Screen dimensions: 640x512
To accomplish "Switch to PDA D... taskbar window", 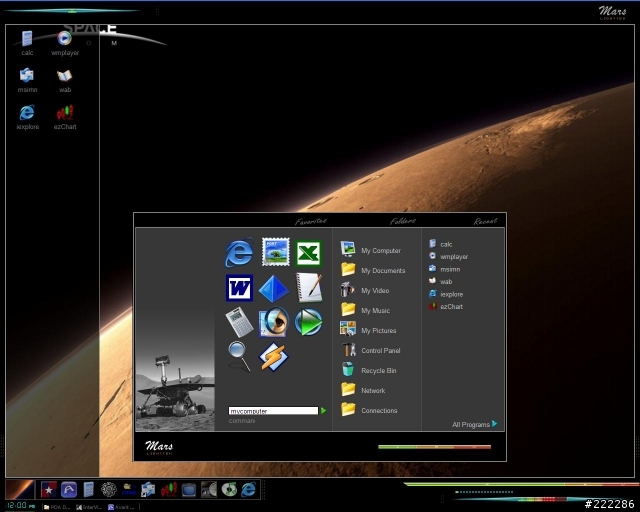I will pyautogui.click(x=58, y=507).
